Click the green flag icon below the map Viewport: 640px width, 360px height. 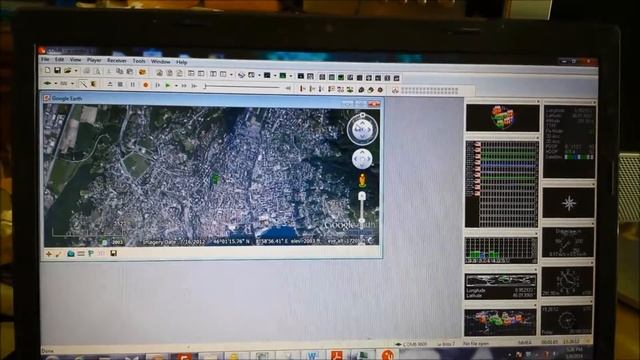91,254
